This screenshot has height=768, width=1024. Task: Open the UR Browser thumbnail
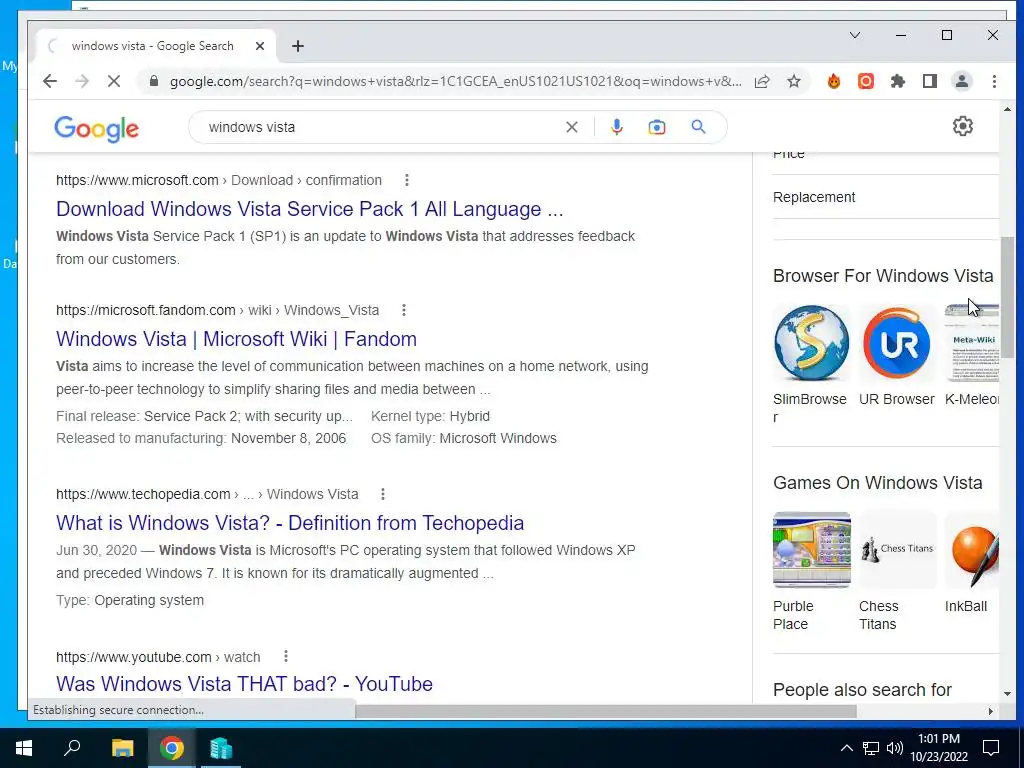point(897,343)
